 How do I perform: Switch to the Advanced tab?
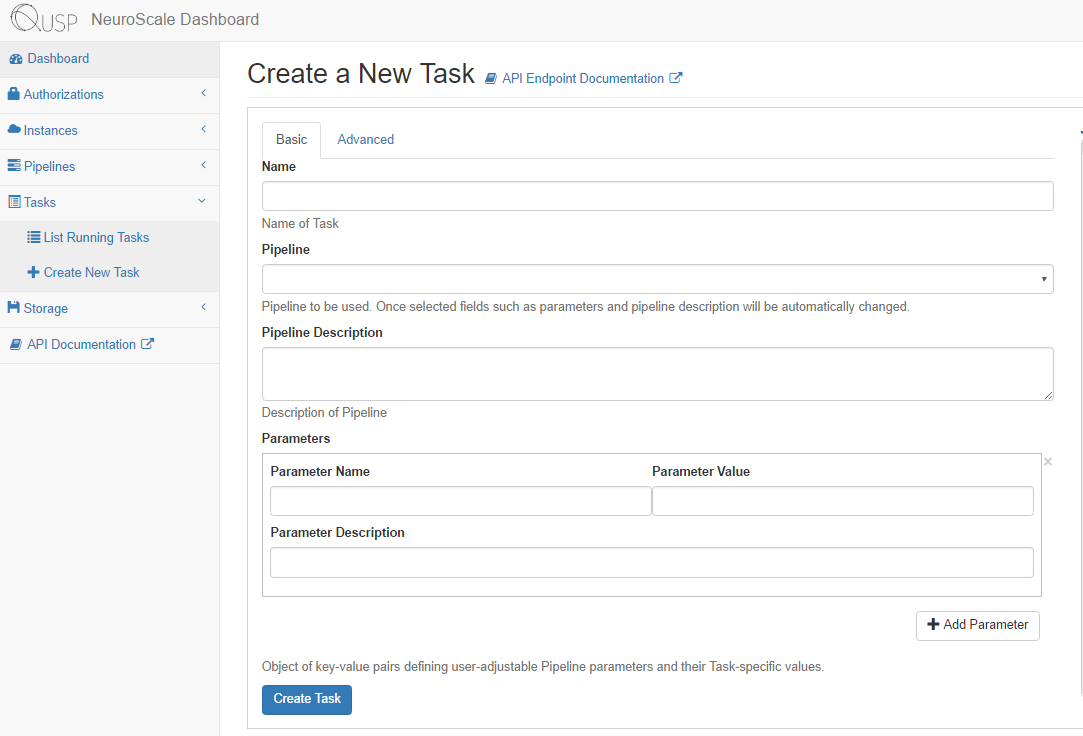pos(365,139)
